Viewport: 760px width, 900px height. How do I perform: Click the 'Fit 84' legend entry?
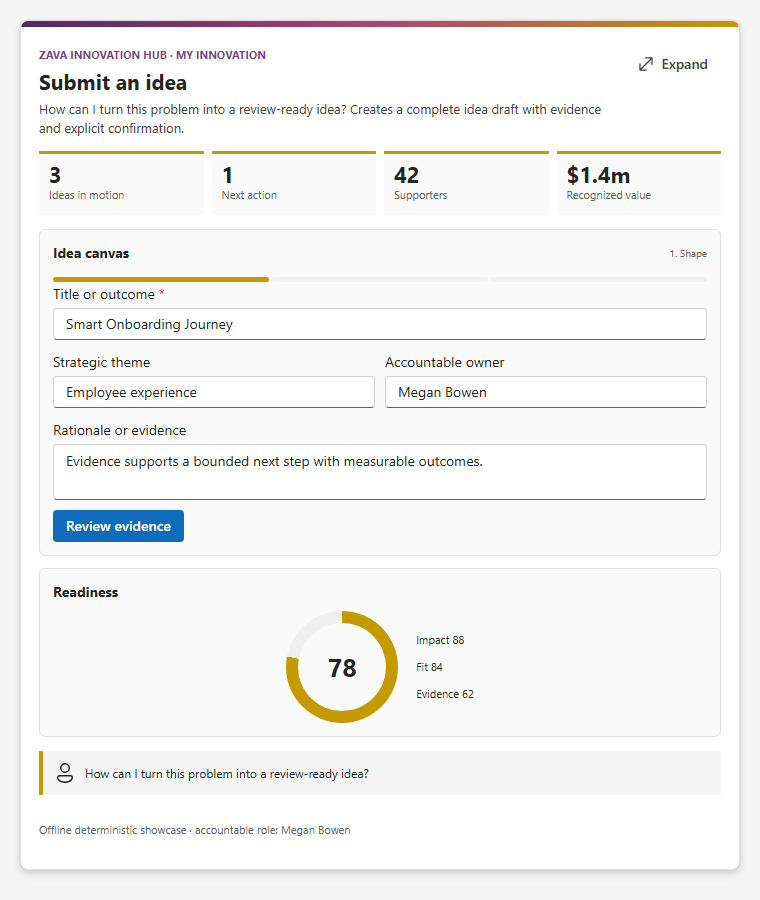(x=429, y=667)
